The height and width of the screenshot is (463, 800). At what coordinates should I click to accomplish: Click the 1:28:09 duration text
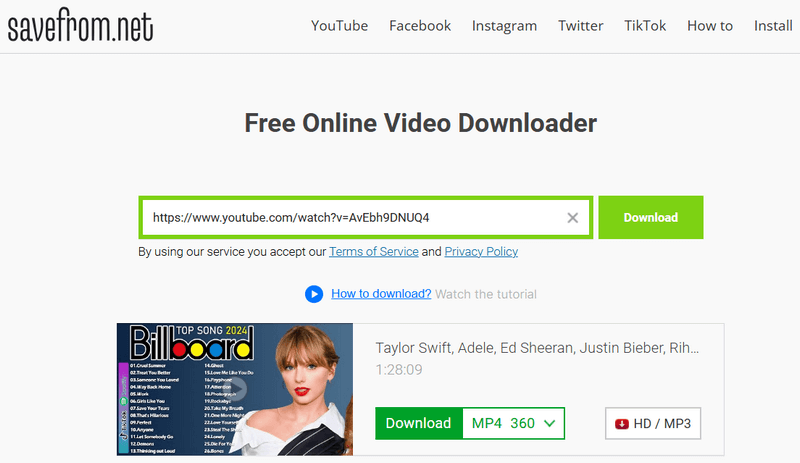pos(399,370)
